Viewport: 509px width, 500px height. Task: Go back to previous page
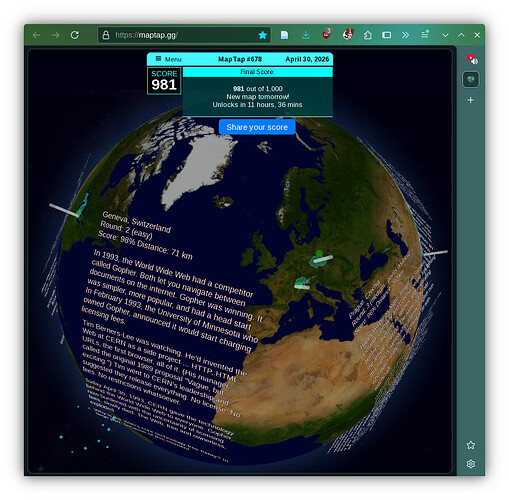pos(37,35)
